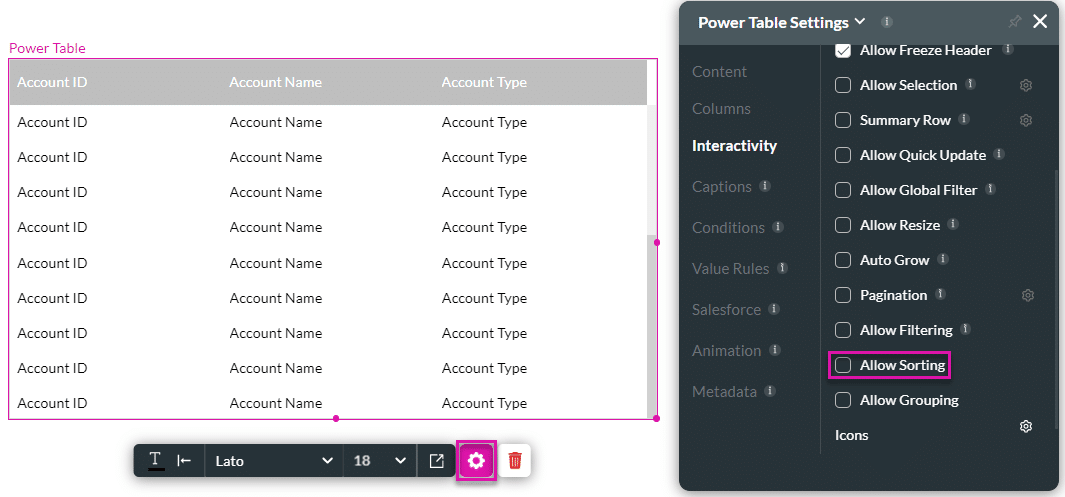Enable Allow Sorting checkbox
Screen dimensions: 1065x497
[x=843, y=365]
